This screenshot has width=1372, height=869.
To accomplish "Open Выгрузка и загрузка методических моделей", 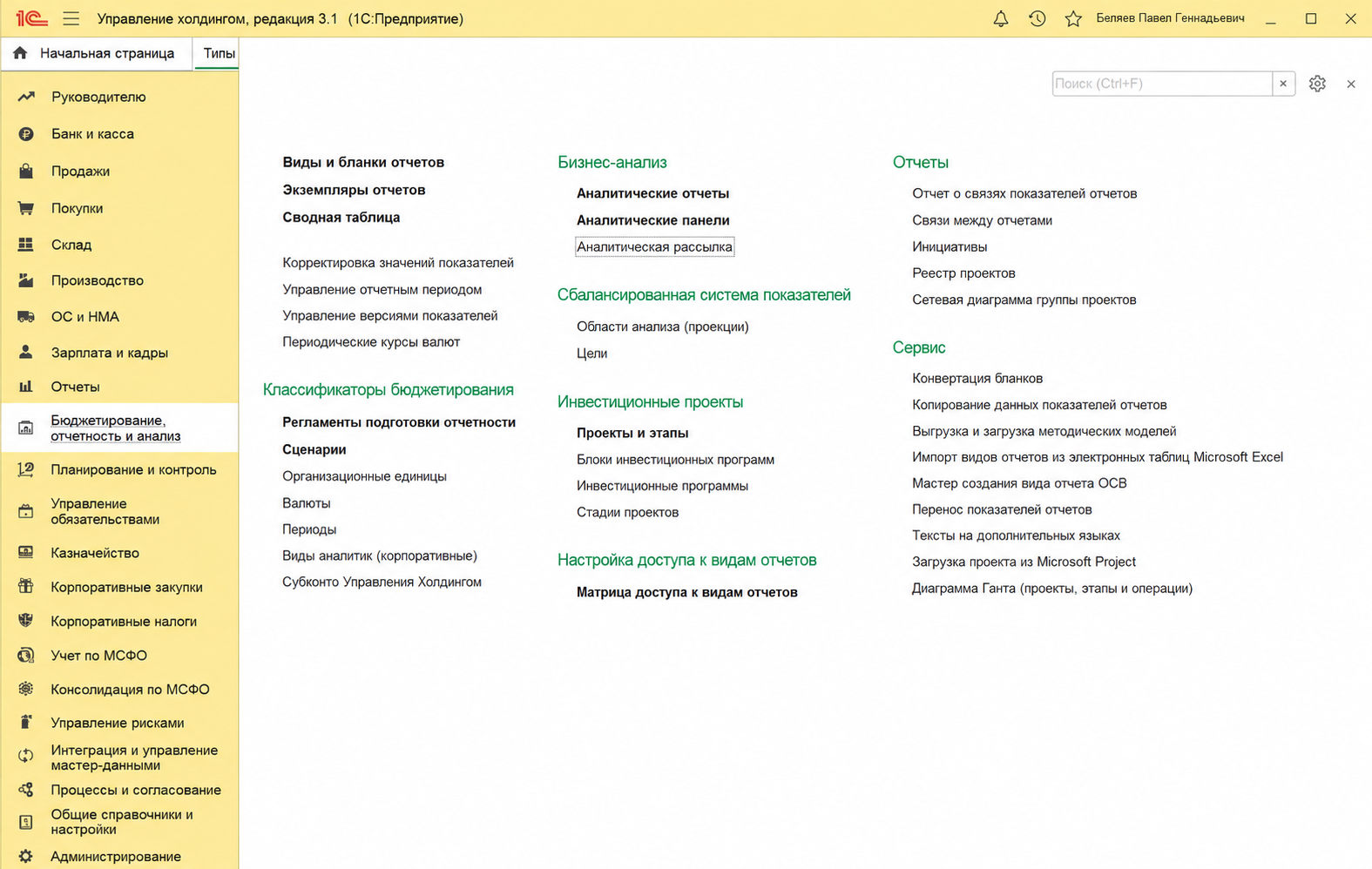I will click(x=1044, y=431).
